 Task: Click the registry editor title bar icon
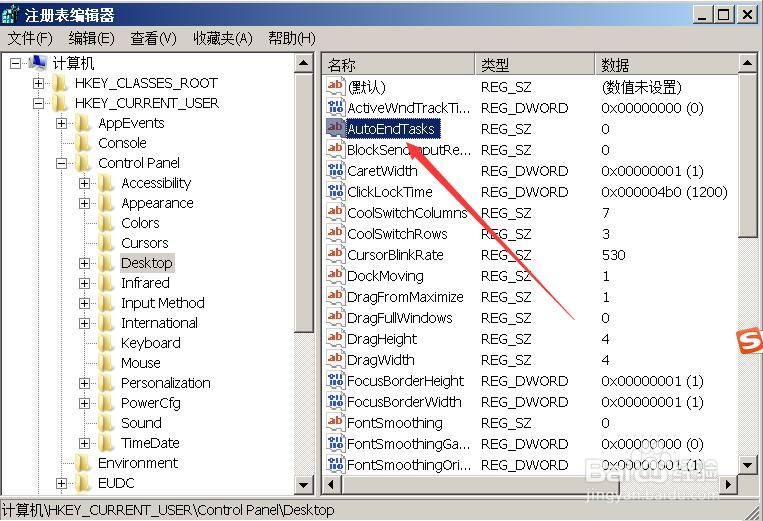pyautogui.click(x=11, y=14)
